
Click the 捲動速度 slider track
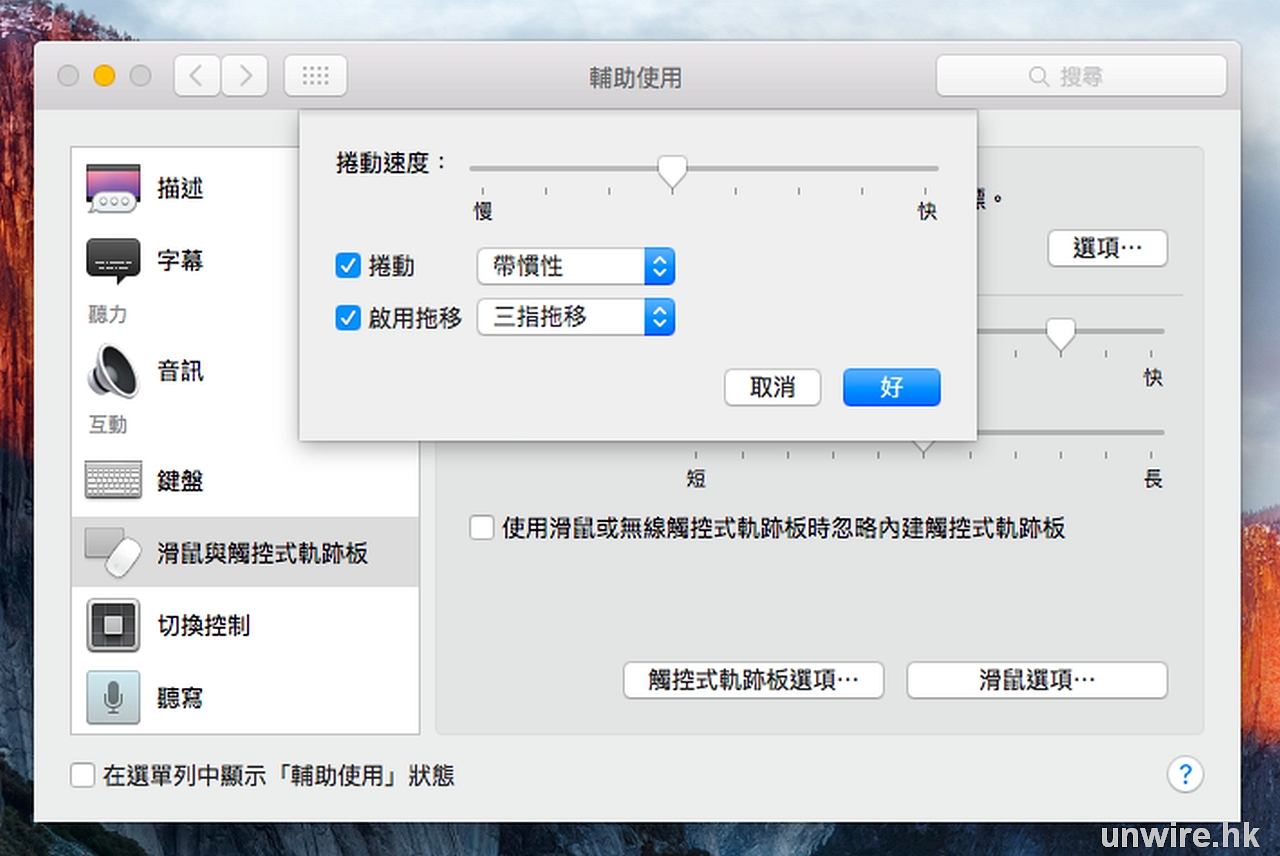coord(704,168)
